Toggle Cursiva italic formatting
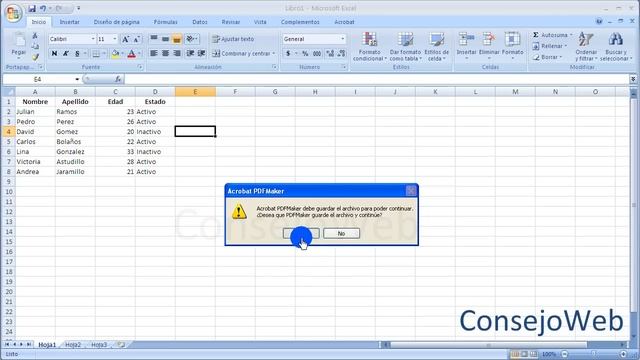Image resolution: width=640 pixels, height=360 pixels. [65, 53]
